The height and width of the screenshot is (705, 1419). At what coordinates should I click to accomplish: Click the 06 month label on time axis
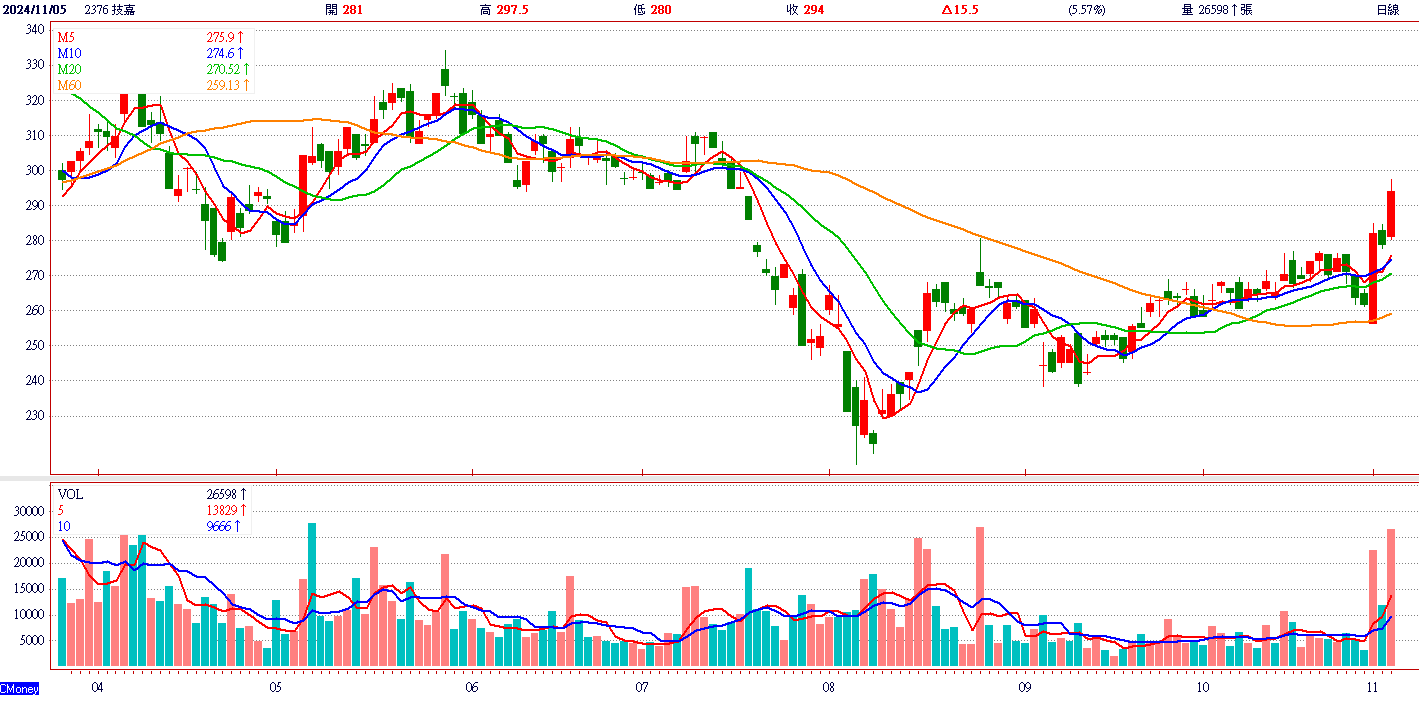(x=472, y=688)
